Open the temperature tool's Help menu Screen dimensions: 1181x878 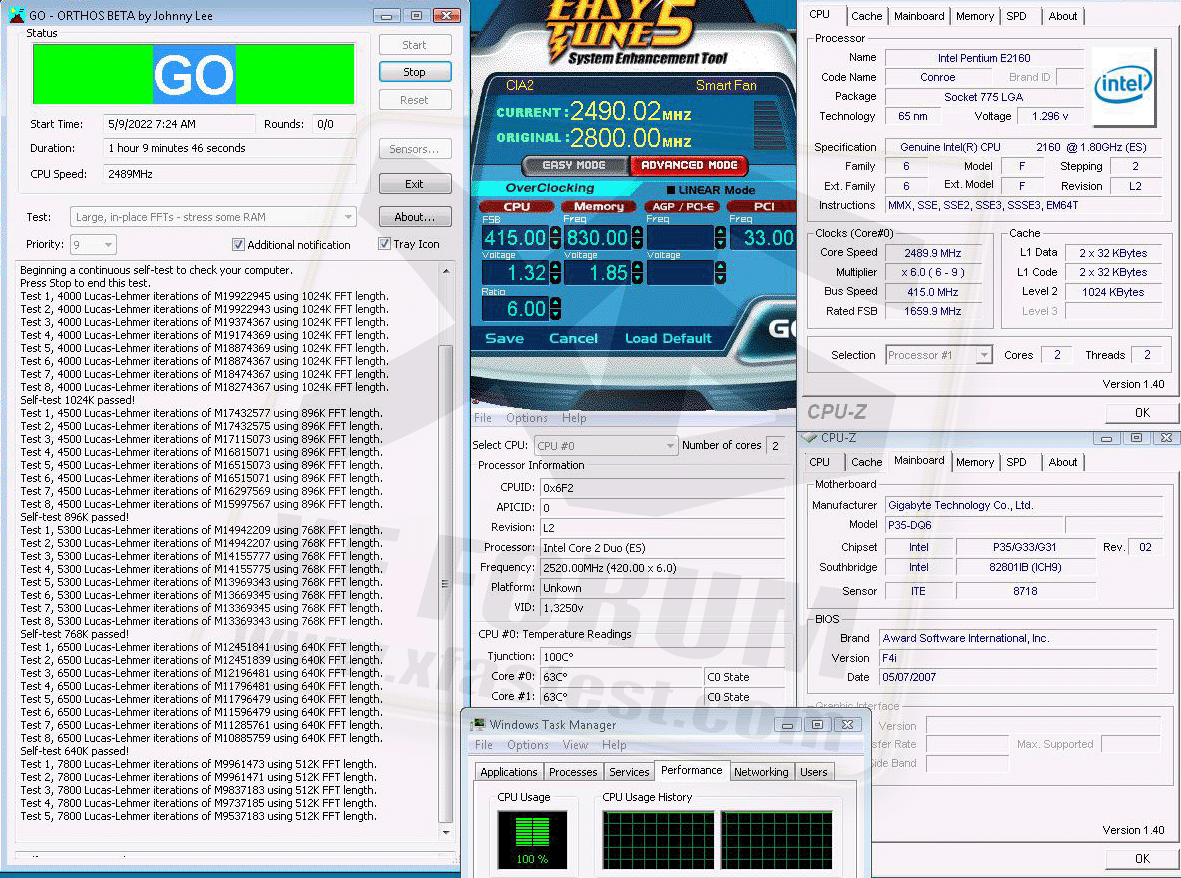click(574, 418)
